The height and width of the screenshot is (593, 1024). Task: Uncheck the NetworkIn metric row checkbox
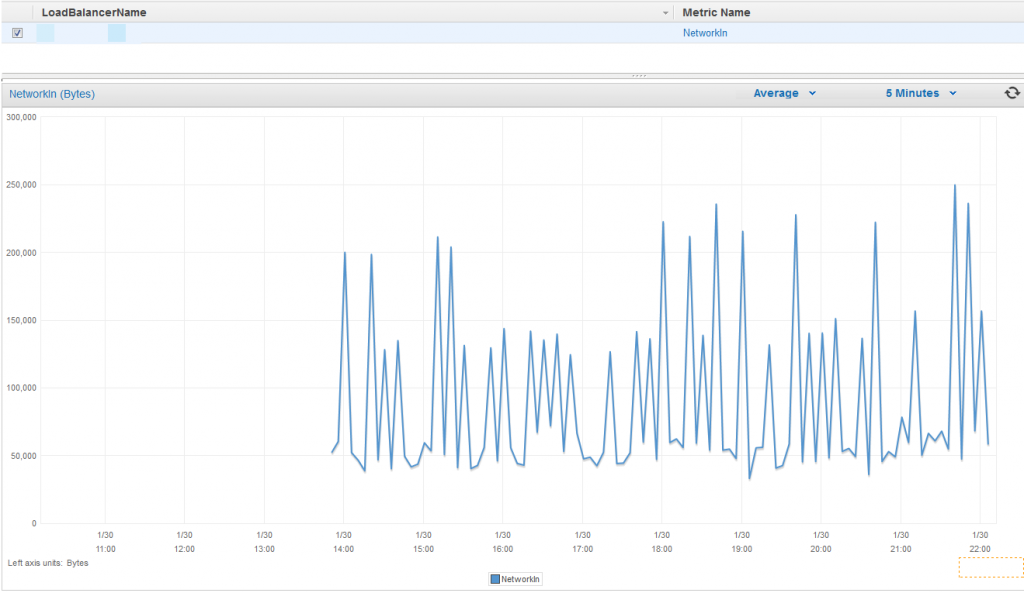click(x=18, y=33)
